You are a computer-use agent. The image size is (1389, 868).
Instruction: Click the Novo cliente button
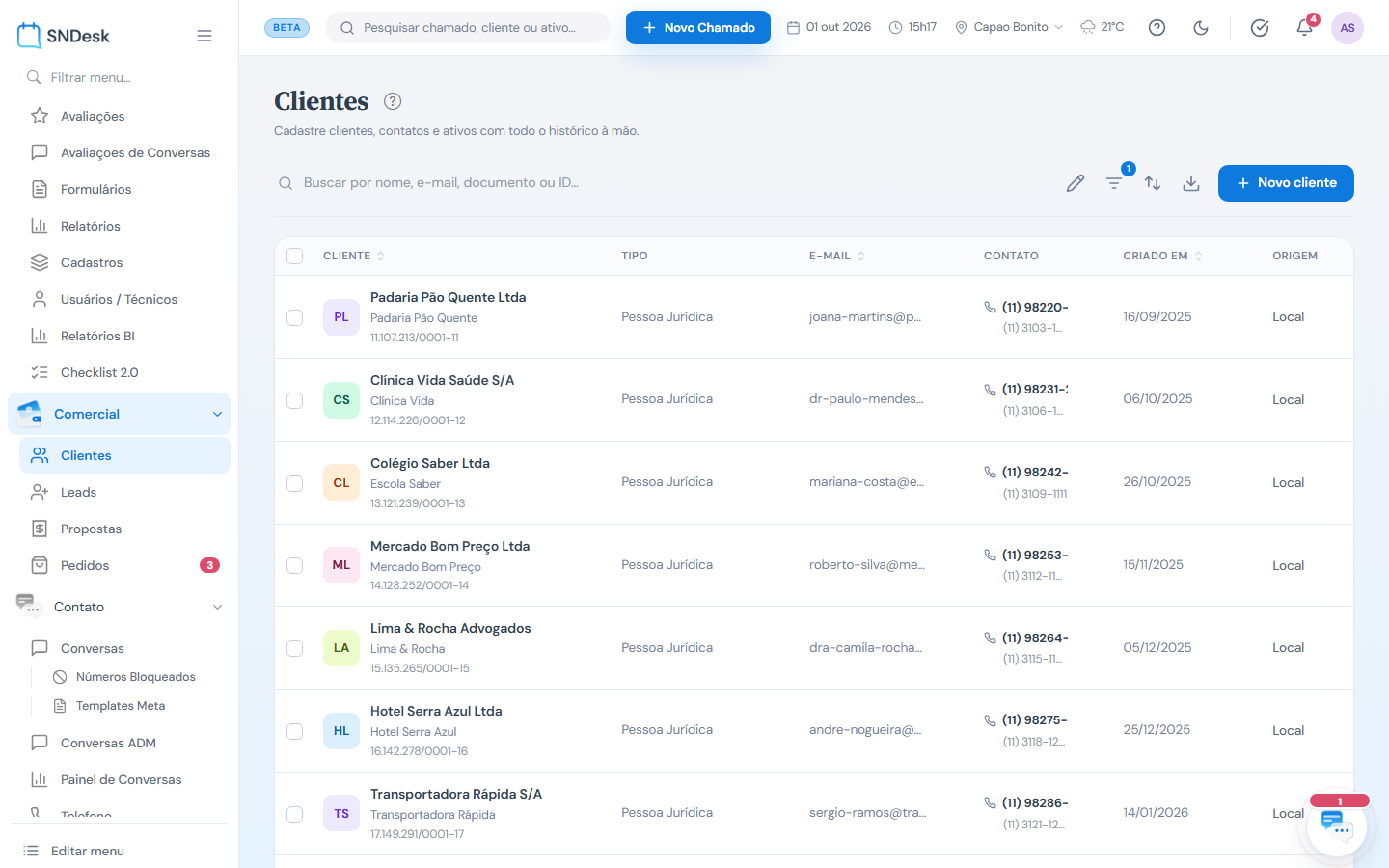coord(1286,183)
